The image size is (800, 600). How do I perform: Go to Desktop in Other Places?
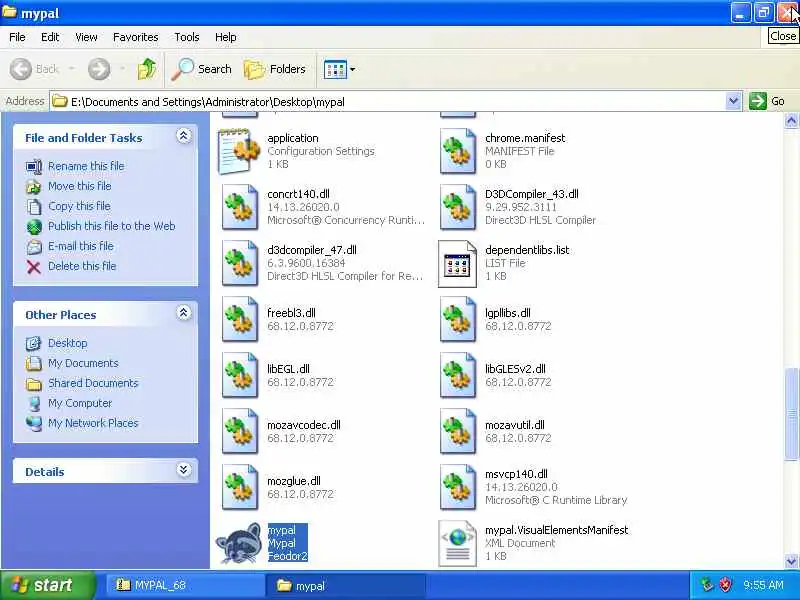coord(67,343)
